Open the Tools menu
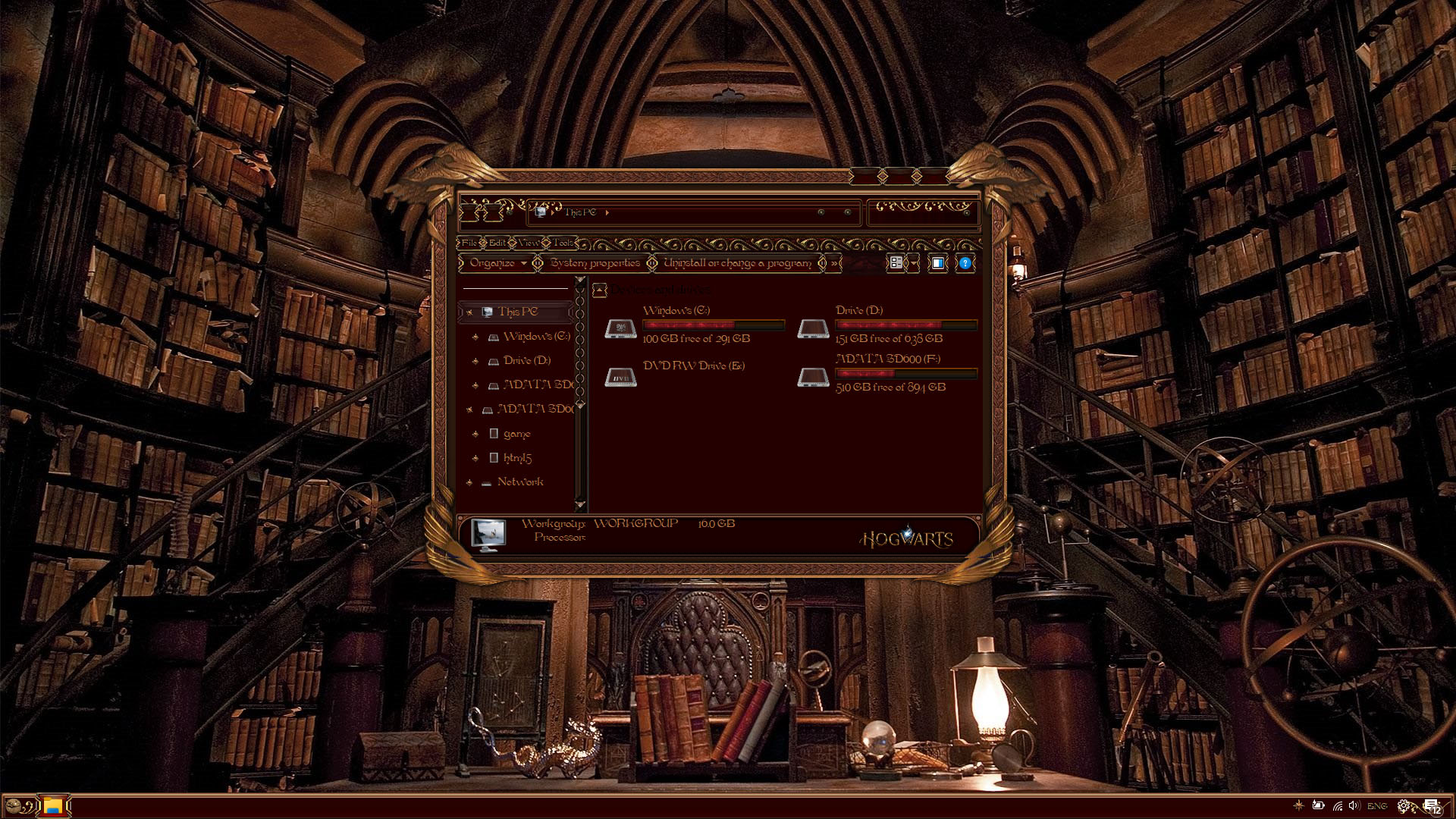Image resolution: width=1456 pixels, height=819 pixels. [563, 243]
